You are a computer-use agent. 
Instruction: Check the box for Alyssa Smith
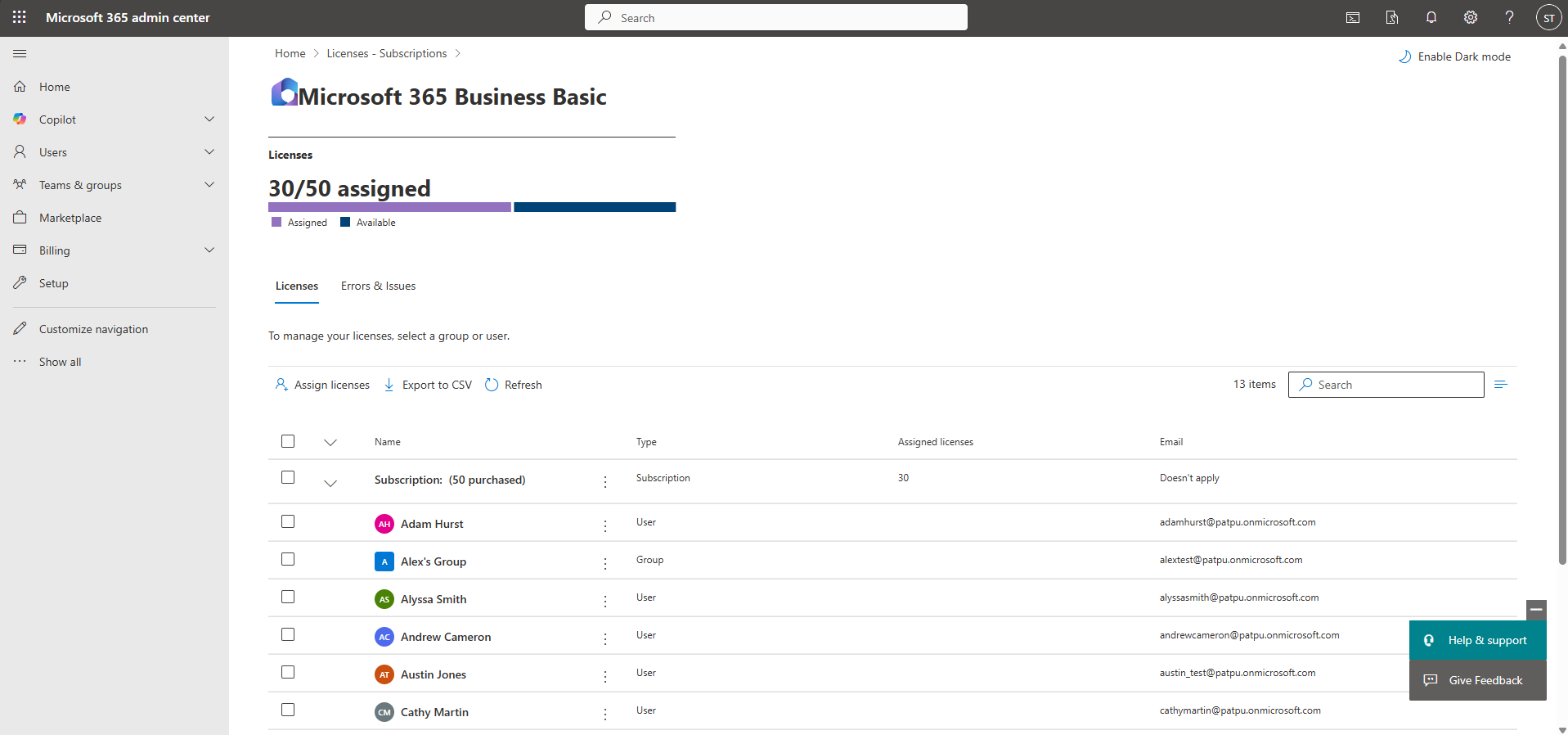288,597
